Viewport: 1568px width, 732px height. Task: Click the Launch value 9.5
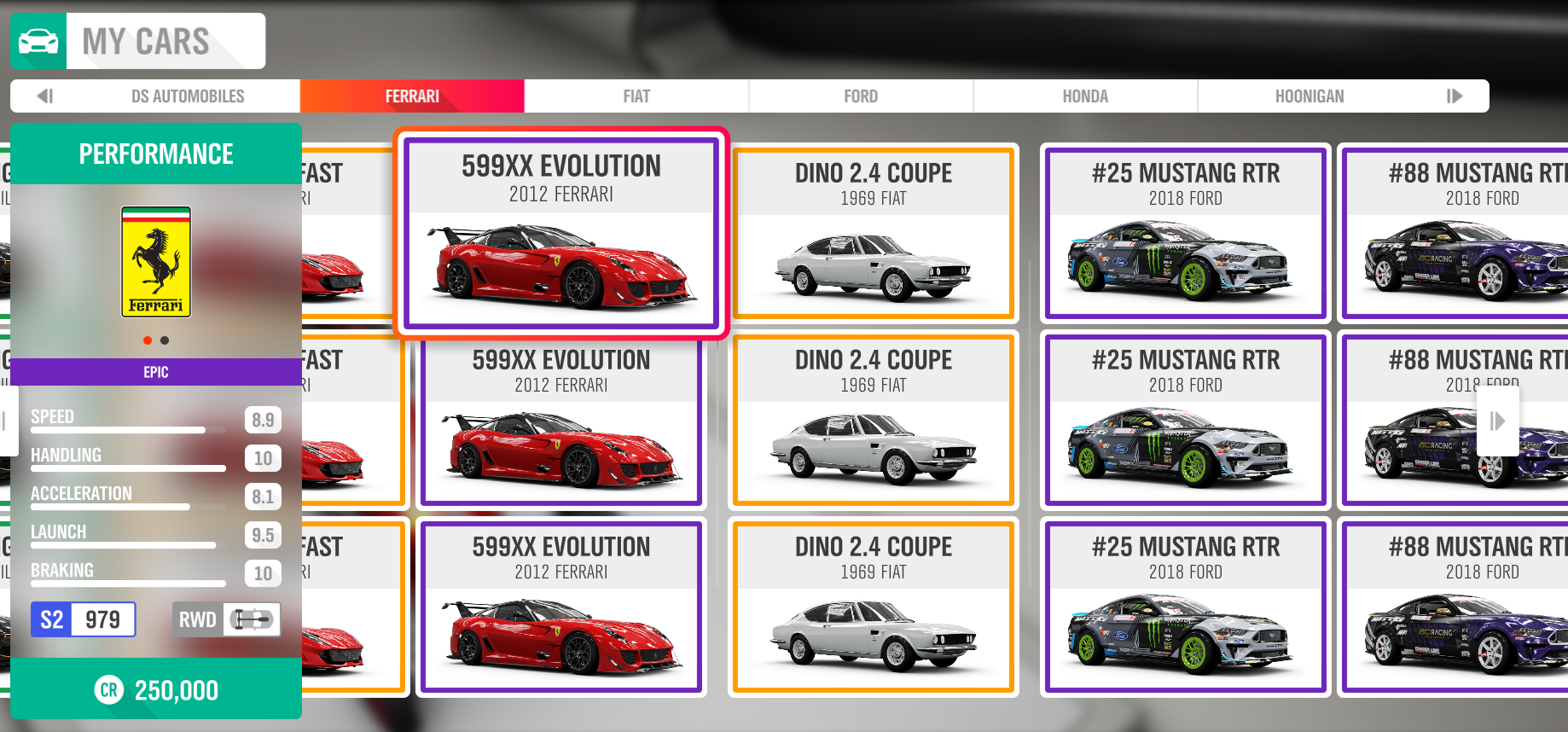[263, 535]
